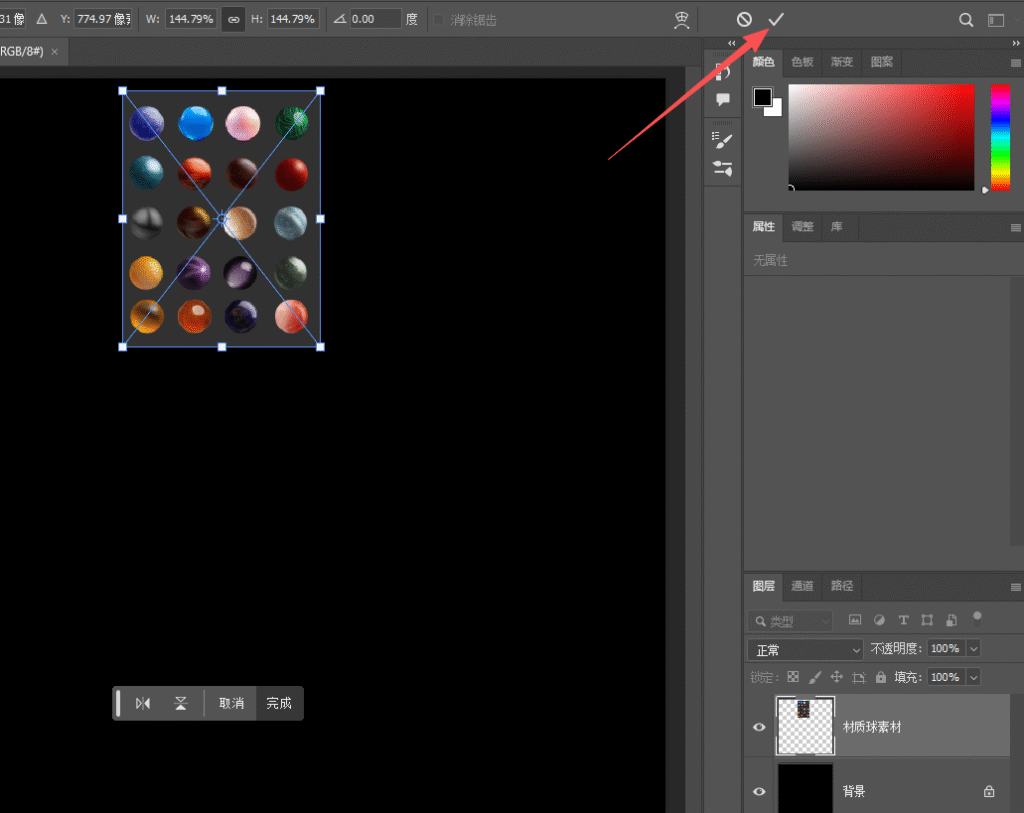Collapse the right panel group to icons
Screen dimensions: 1024x813
pyautogui.click(x=1016, y=43)
